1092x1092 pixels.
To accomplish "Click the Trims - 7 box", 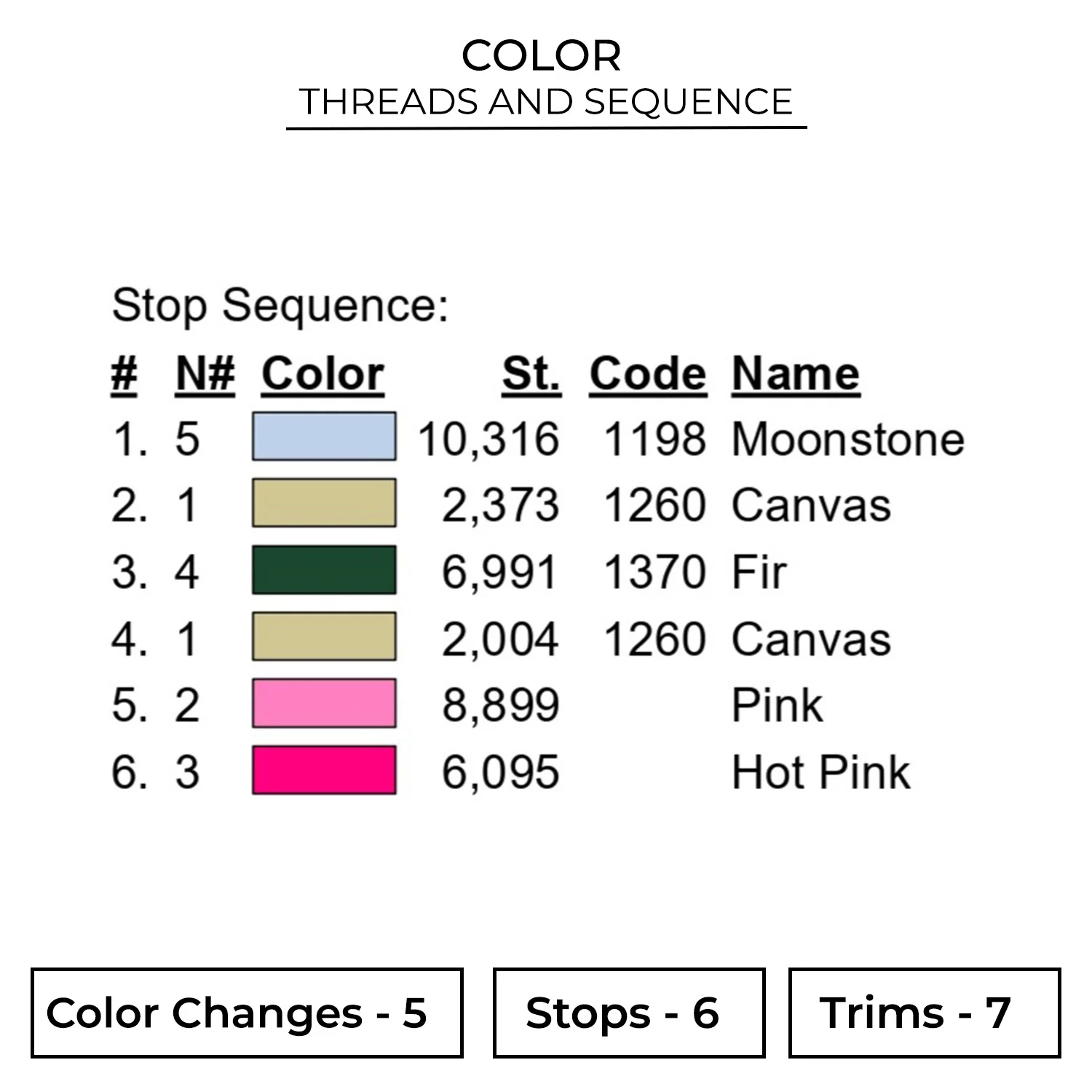I will coord(925,1013).
